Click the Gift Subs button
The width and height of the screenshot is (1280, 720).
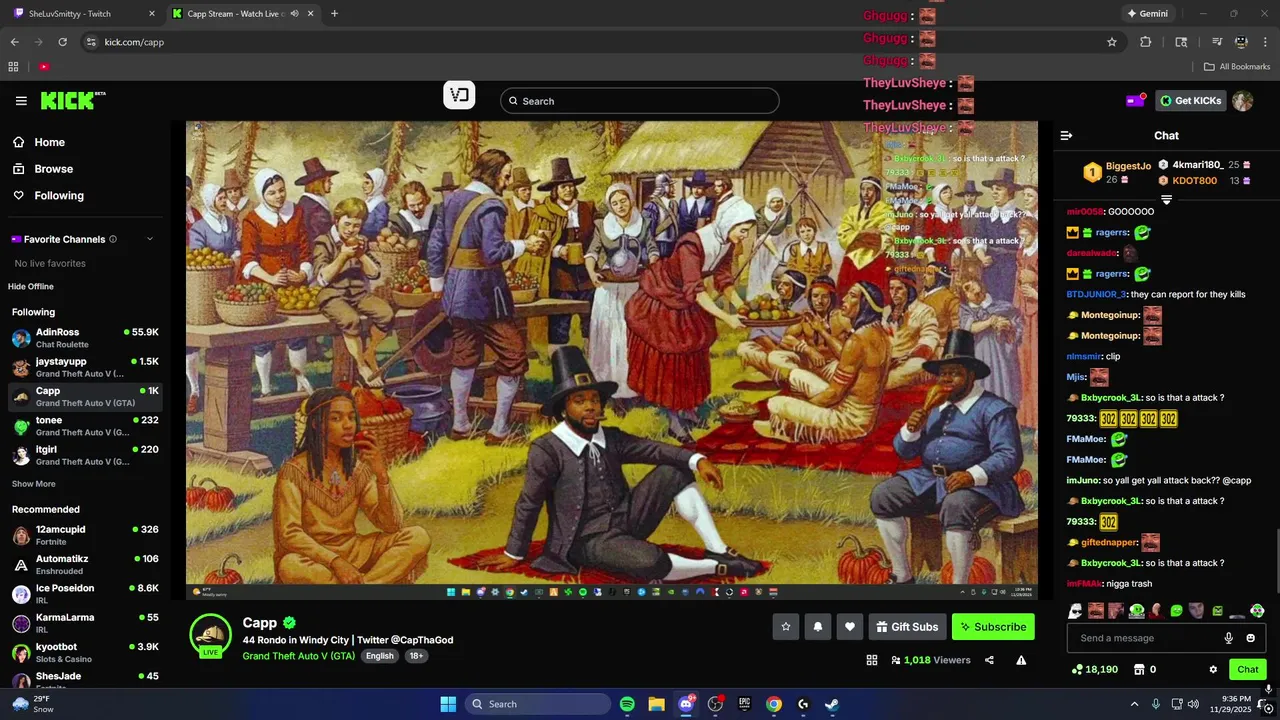click(x=907, y=627)
